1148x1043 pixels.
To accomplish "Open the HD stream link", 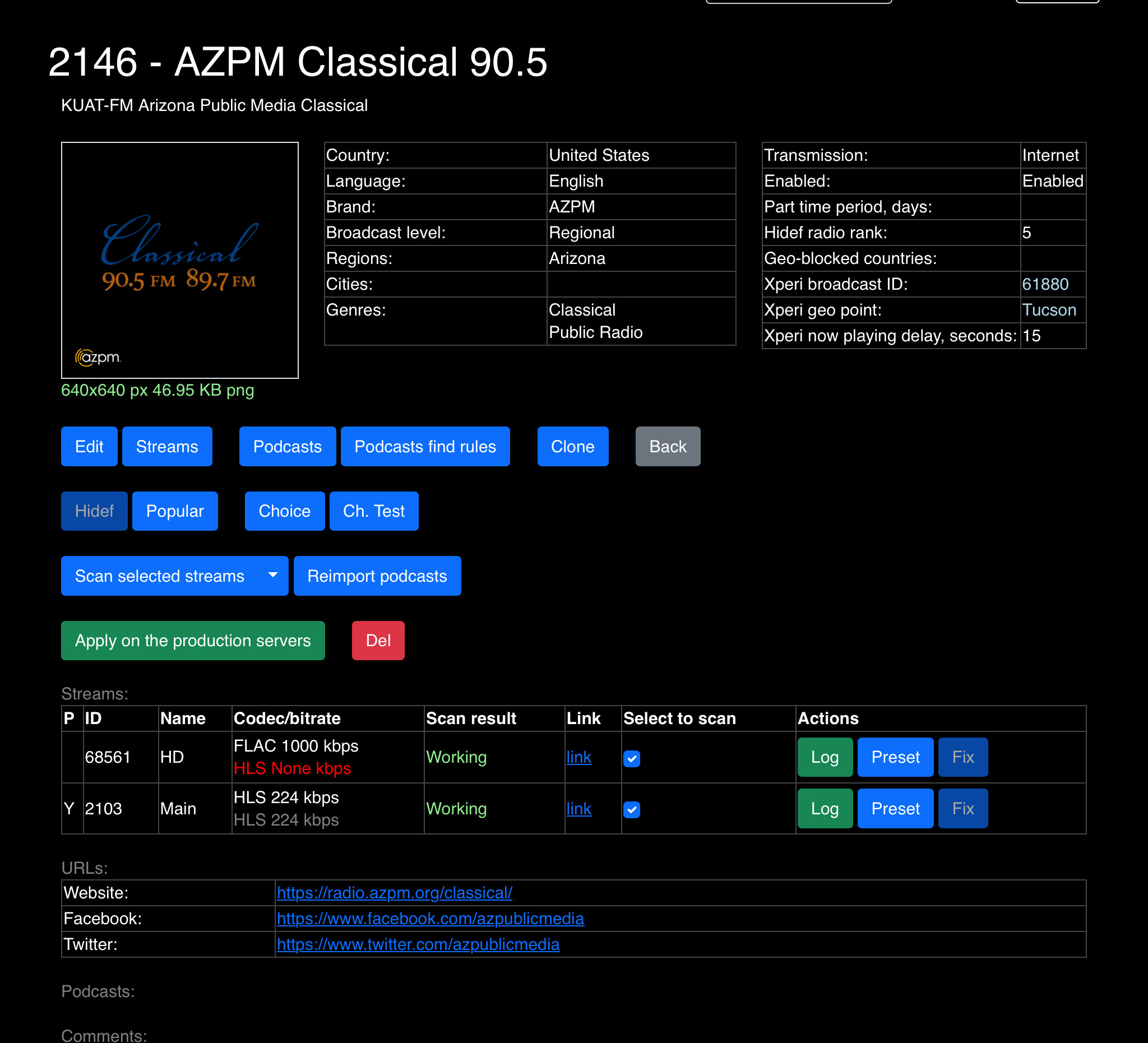I will tap(578, 757).
